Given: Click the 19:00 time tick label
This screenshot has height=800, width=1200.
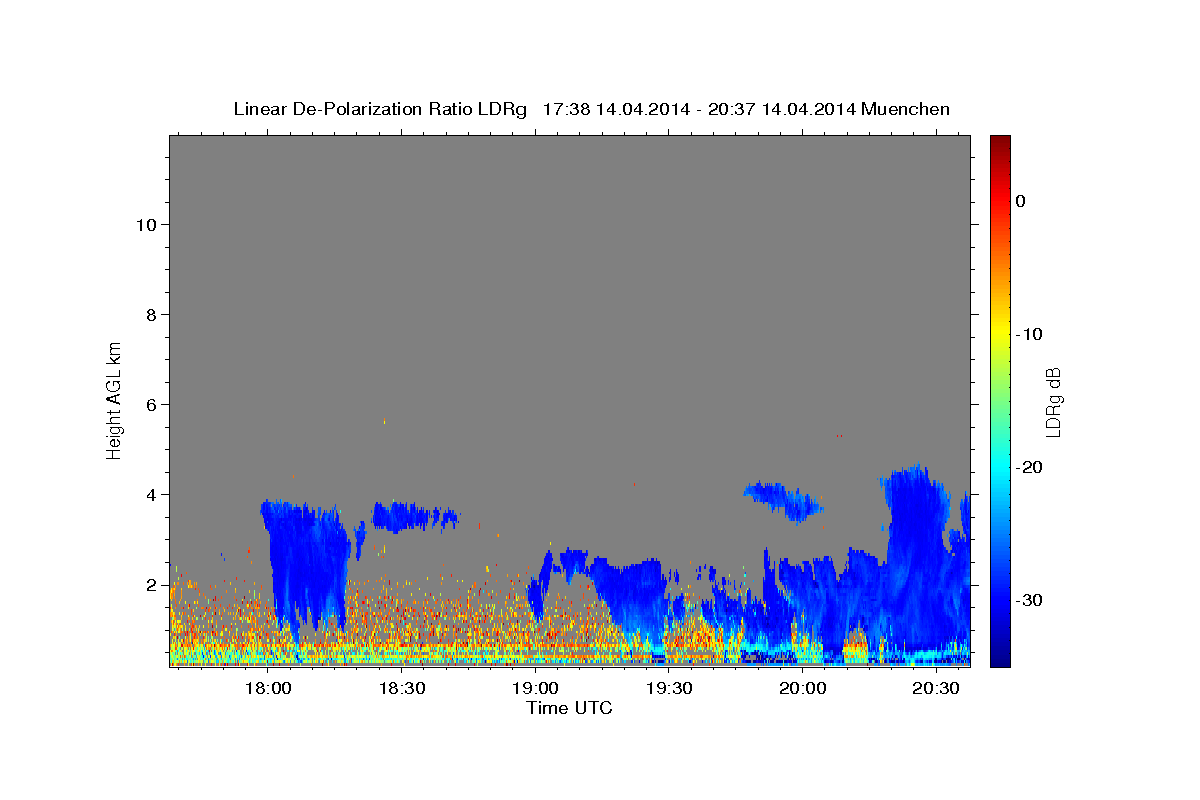Looking at the screenshot, I should [x=535, y=688].
